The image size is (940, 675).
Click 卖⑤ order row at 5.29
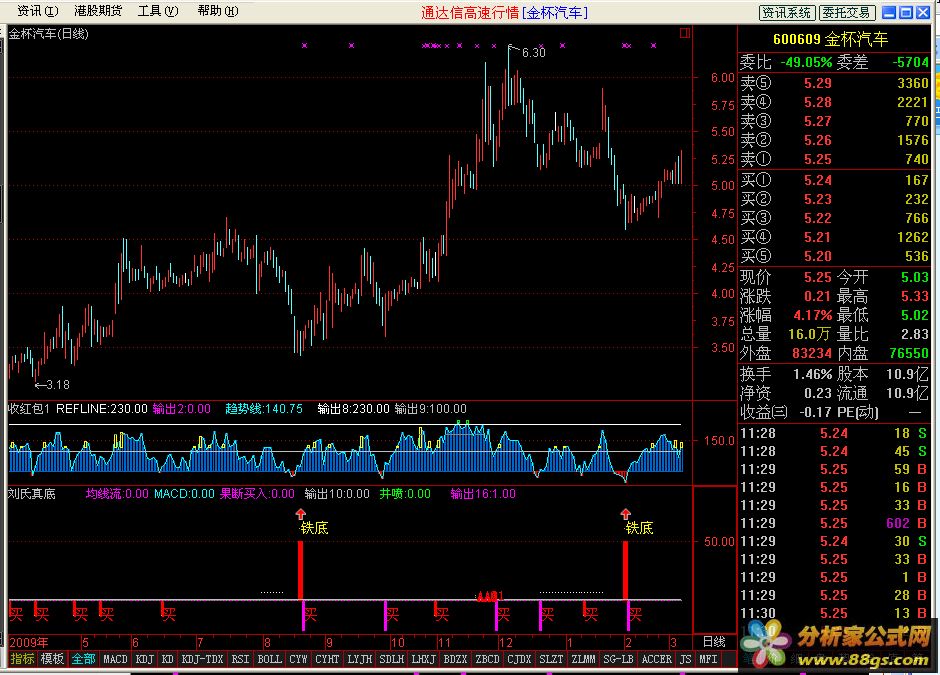coord(834,83)
